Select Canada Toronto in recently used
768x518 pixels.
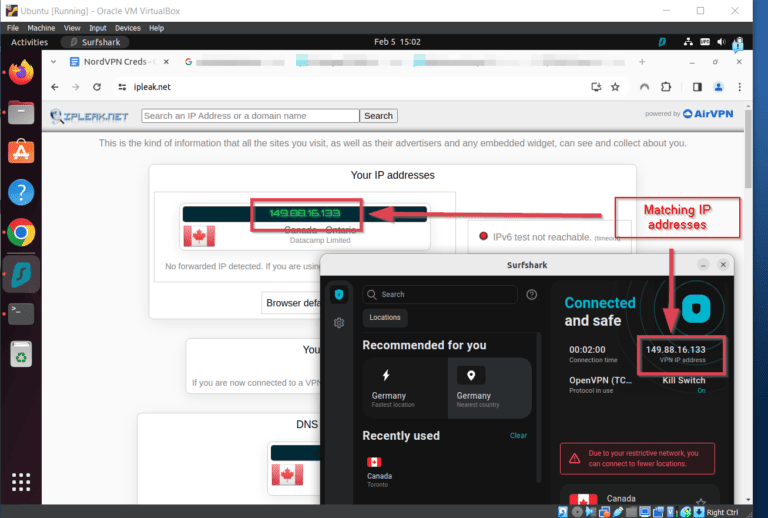click(380, 471)
